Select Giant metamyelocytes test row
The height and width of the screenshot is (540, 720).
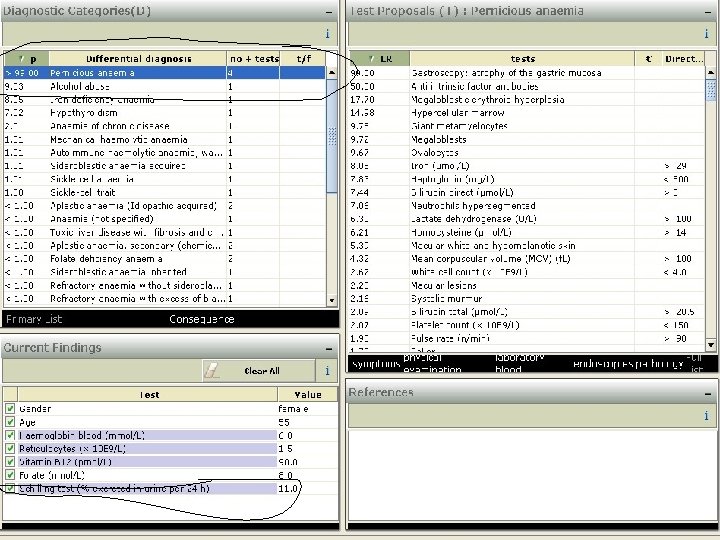point(527,126)
